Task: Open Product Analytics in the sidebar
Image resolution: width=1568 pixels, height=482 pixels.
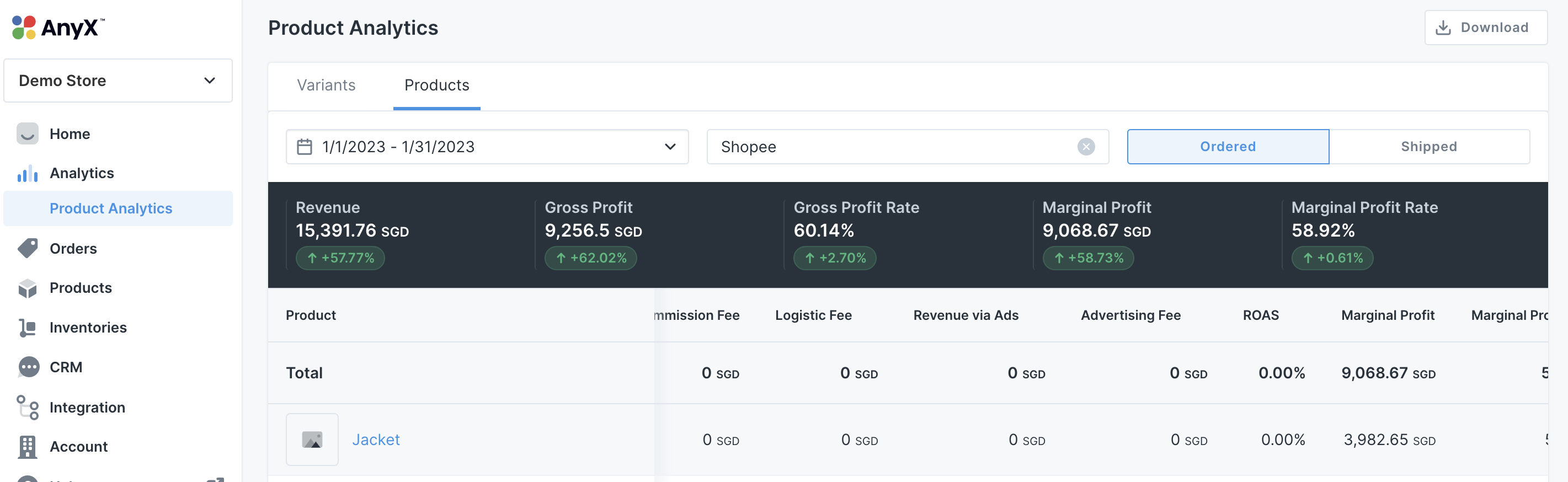Action: point(111,208)
